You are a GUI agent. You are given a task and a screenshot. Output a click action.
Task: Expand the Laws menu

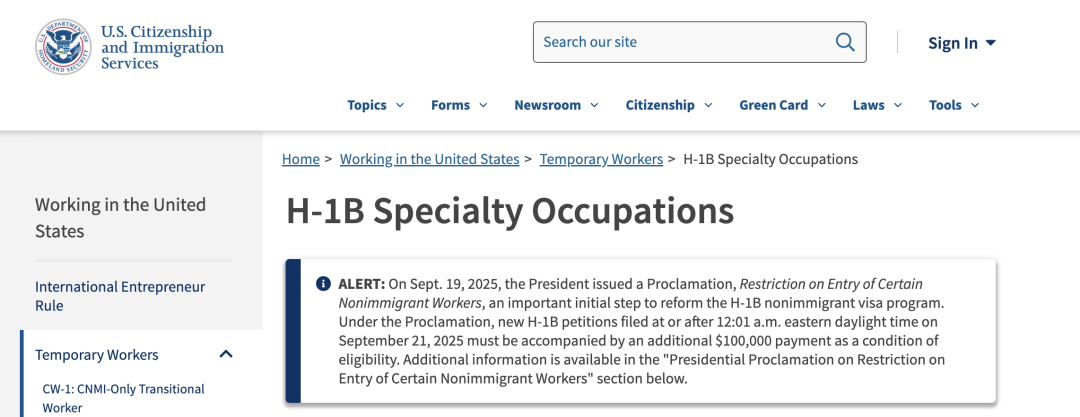(x=877, y=105)
